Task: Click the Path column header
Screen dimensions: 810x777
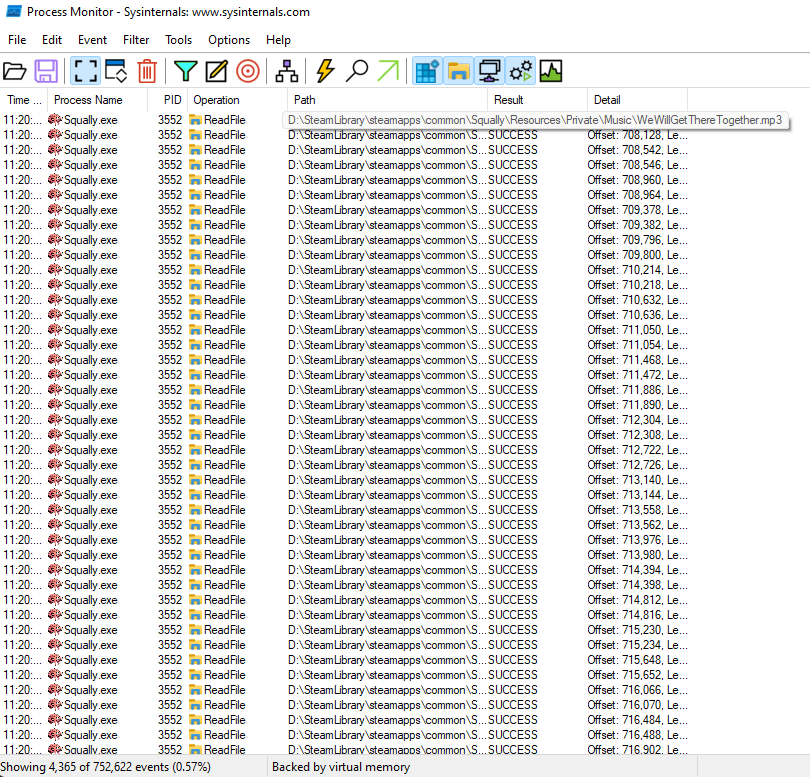Action: tap(387, 100)
